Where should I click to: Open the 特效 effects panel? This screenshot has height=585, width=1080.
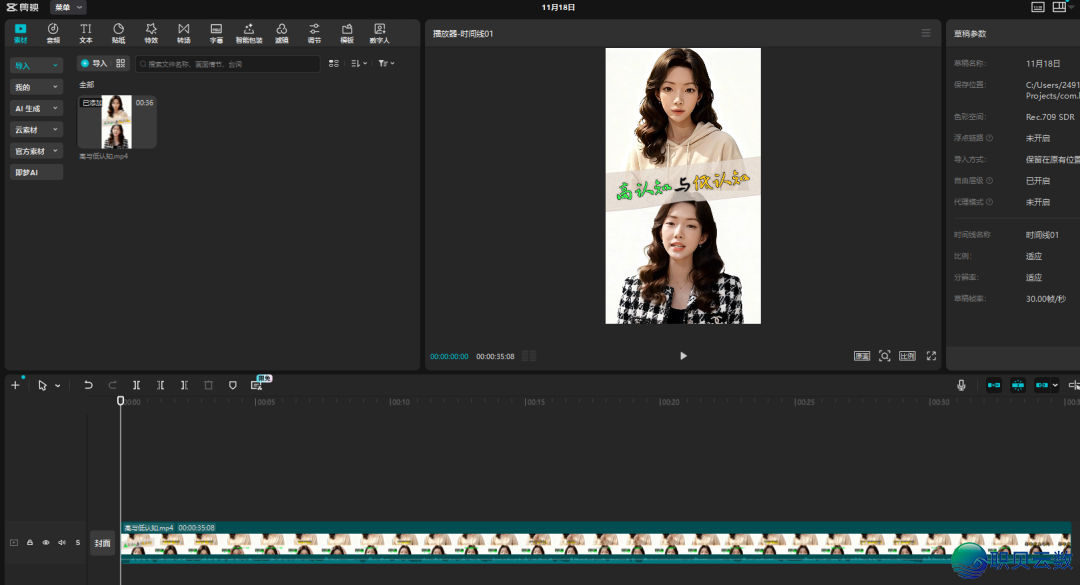click(x=151, y=33)
